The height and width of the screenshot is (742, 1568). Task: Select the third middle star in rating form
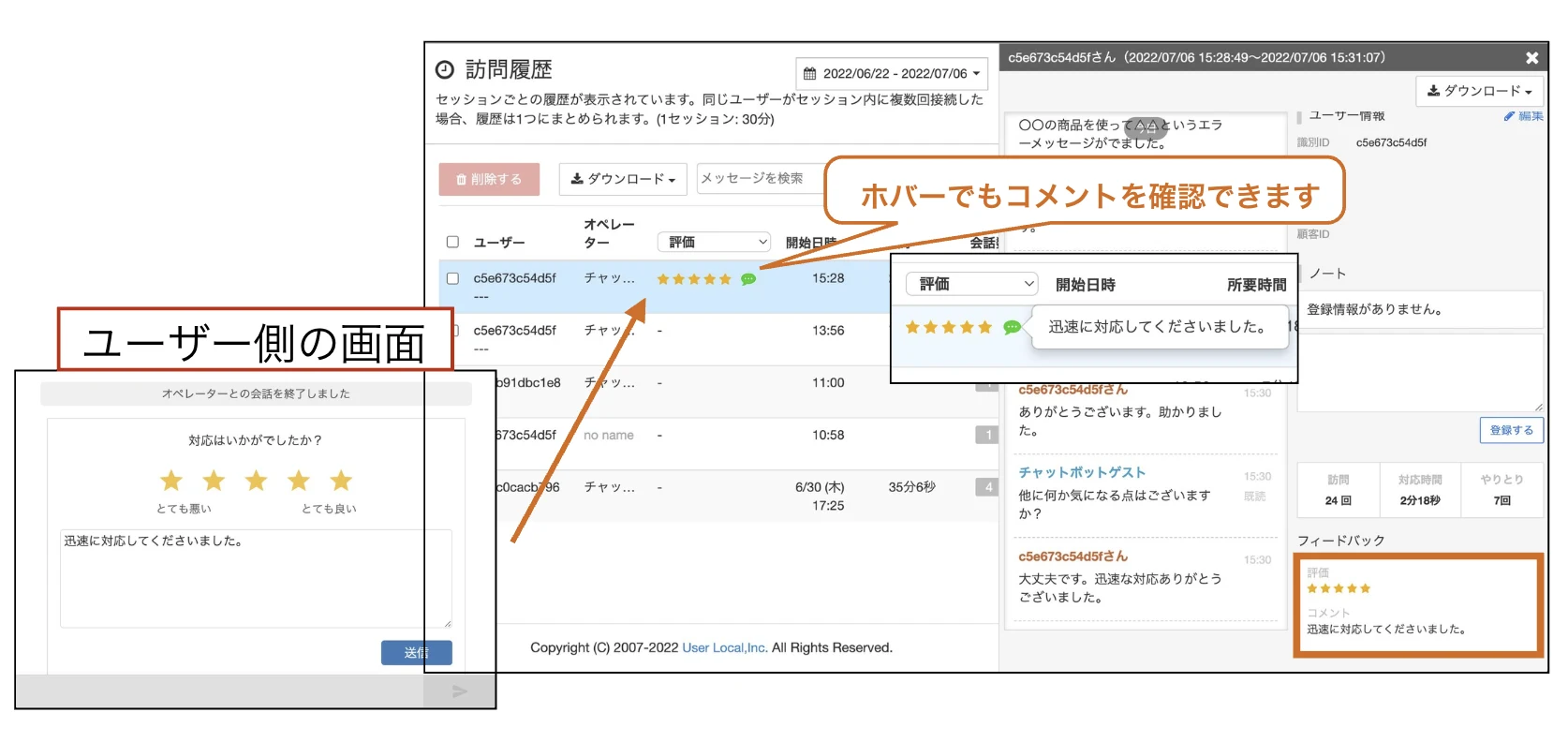(x=256, y=481)
